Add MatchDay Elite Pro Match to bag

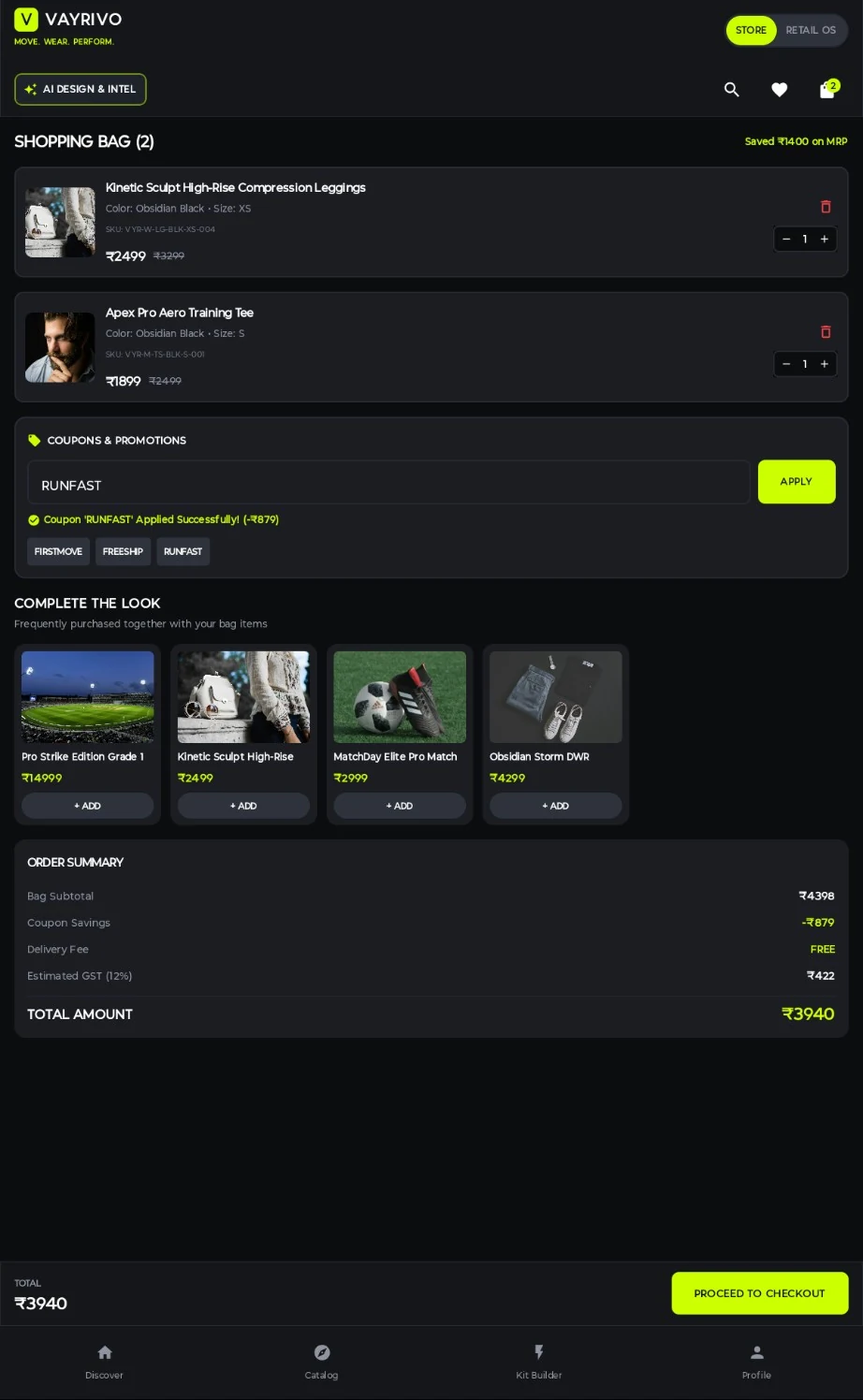coord(400,806)
